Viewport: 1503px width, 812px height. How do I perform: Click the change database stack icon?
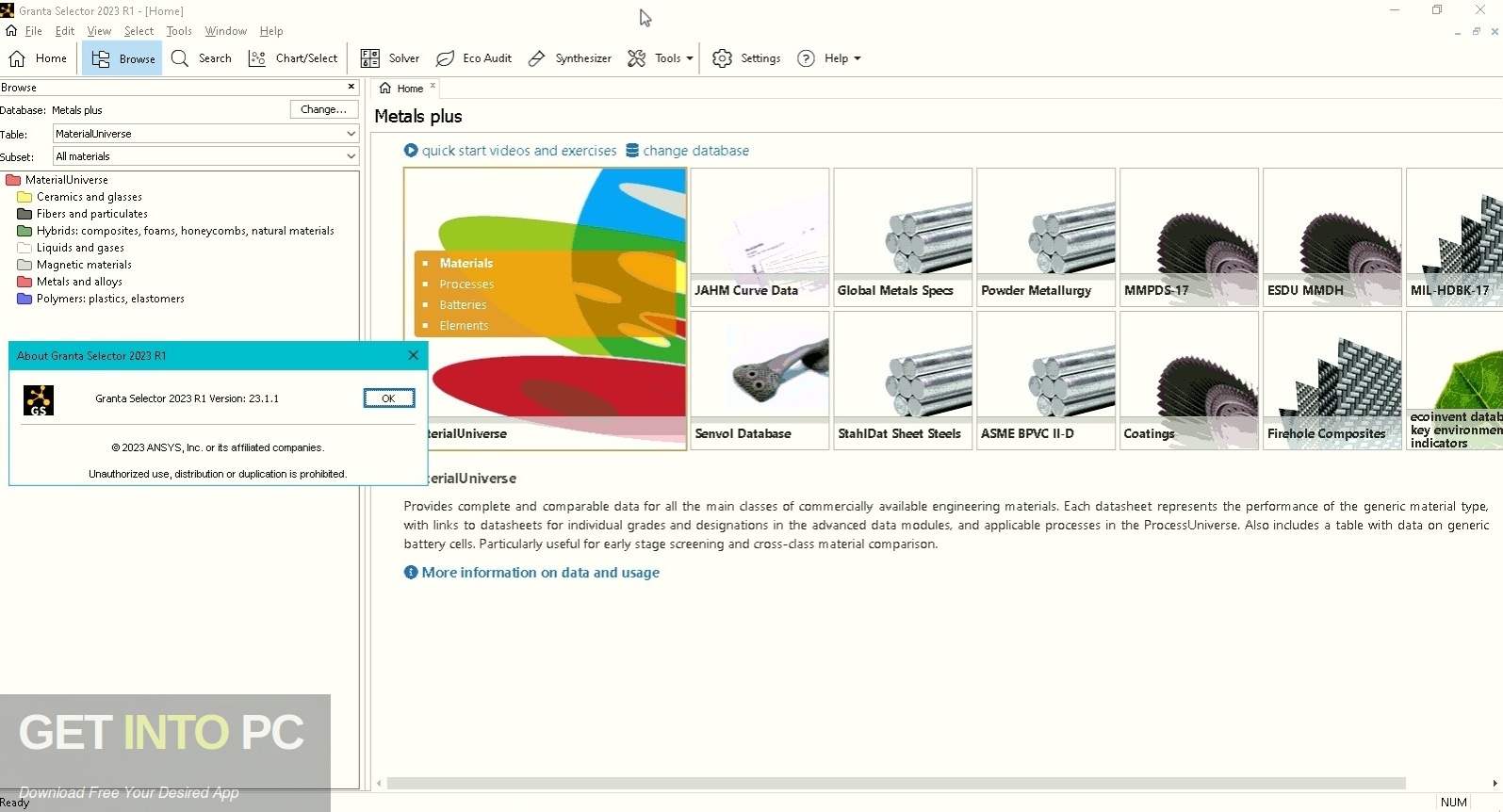tap(632, 151)
